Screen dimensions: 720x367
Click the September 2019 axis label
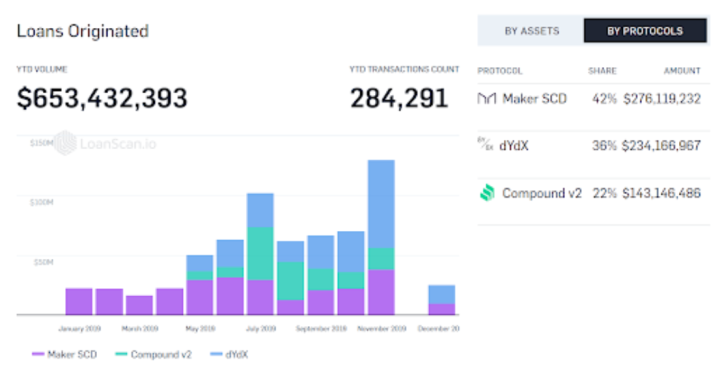coord(321,328)
